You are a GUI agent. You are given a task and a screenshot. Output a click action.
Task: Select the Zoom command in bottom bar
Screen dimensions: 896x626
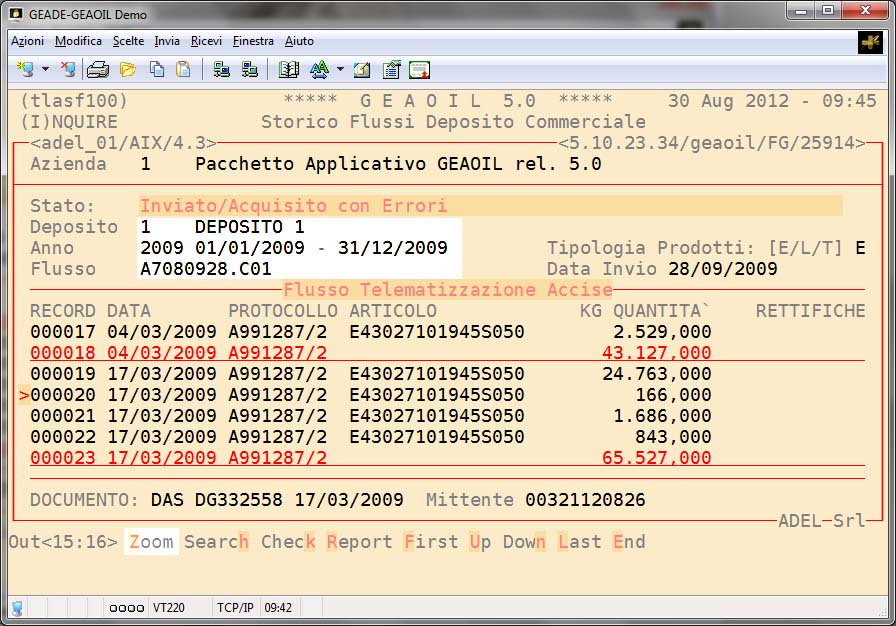click(151, 542)
